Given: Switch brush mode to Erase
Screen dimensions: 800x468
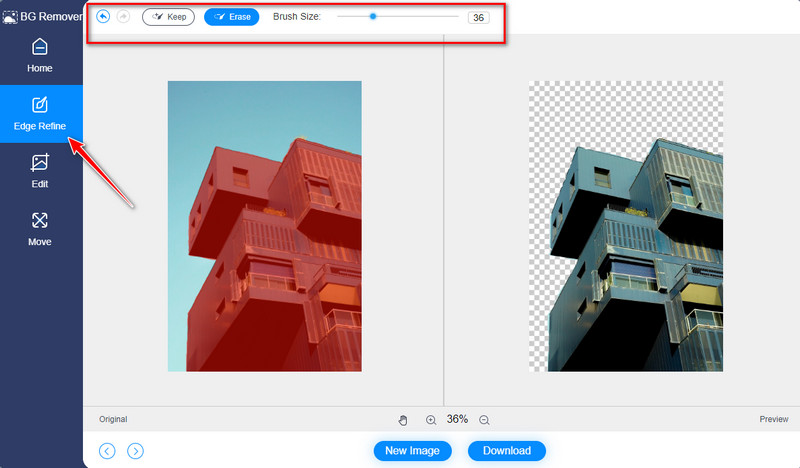Looking at the screenshot, I should point(231,17).
